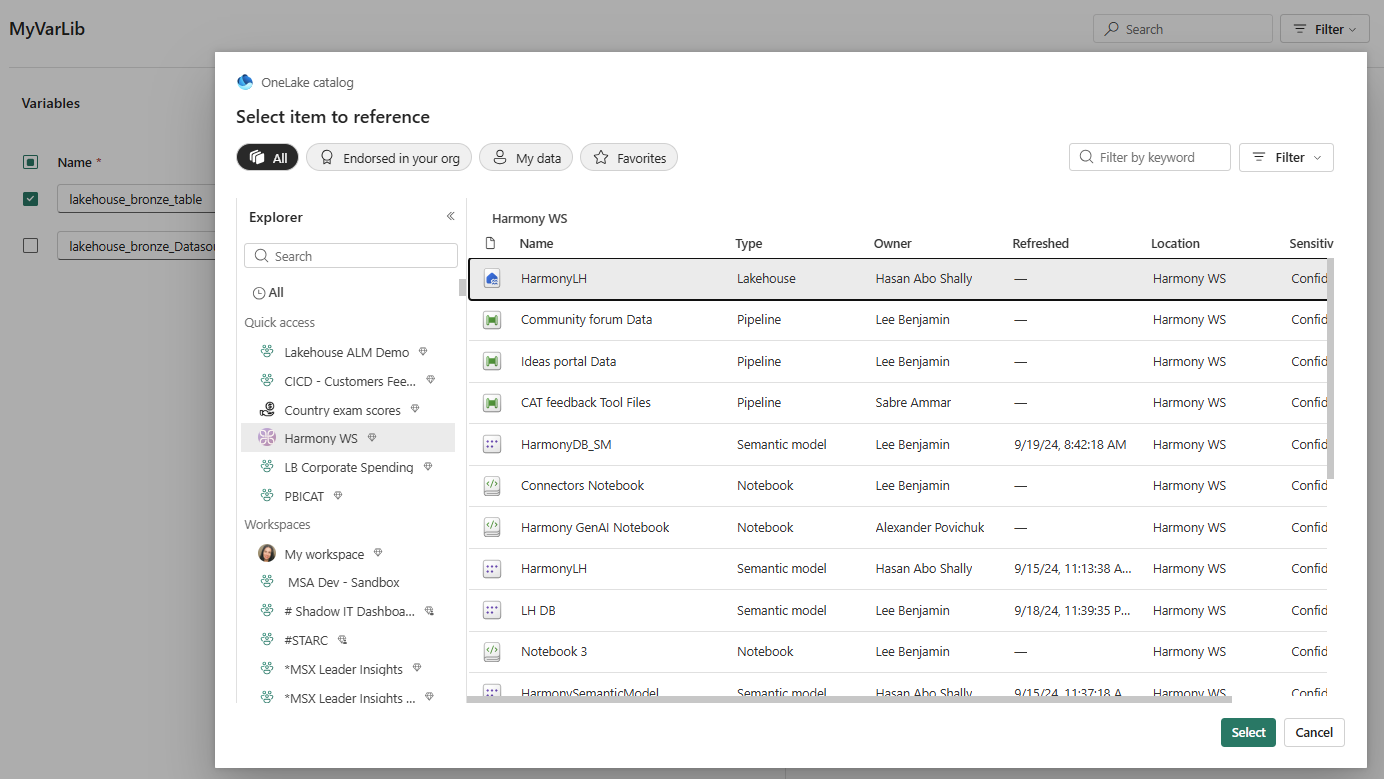Switch to the Favorites tab
The image size is (1384, 779).
(629, 158)
